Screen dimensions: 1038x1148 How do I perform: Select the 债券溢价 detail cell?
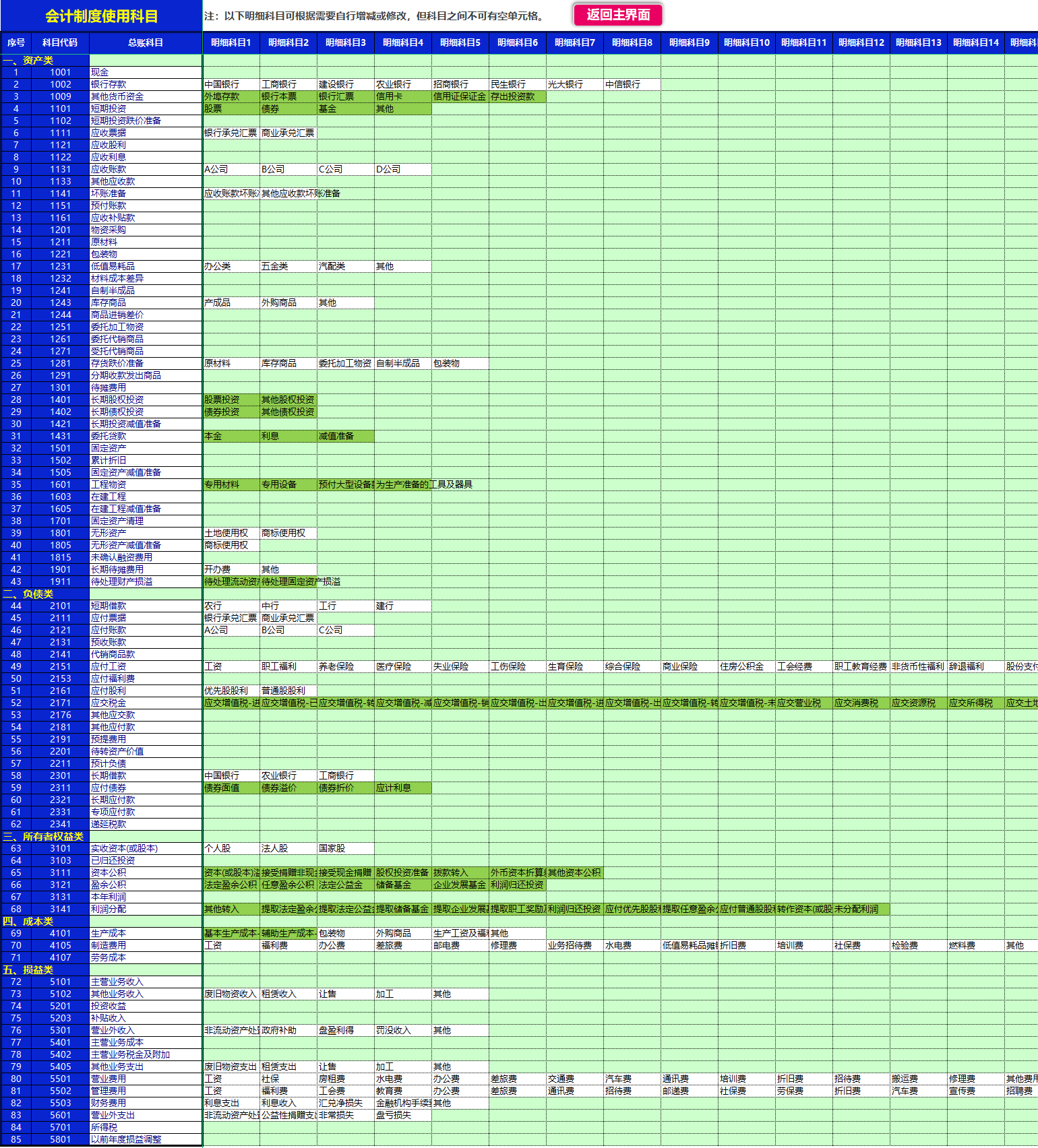click(x=288, y=788)
